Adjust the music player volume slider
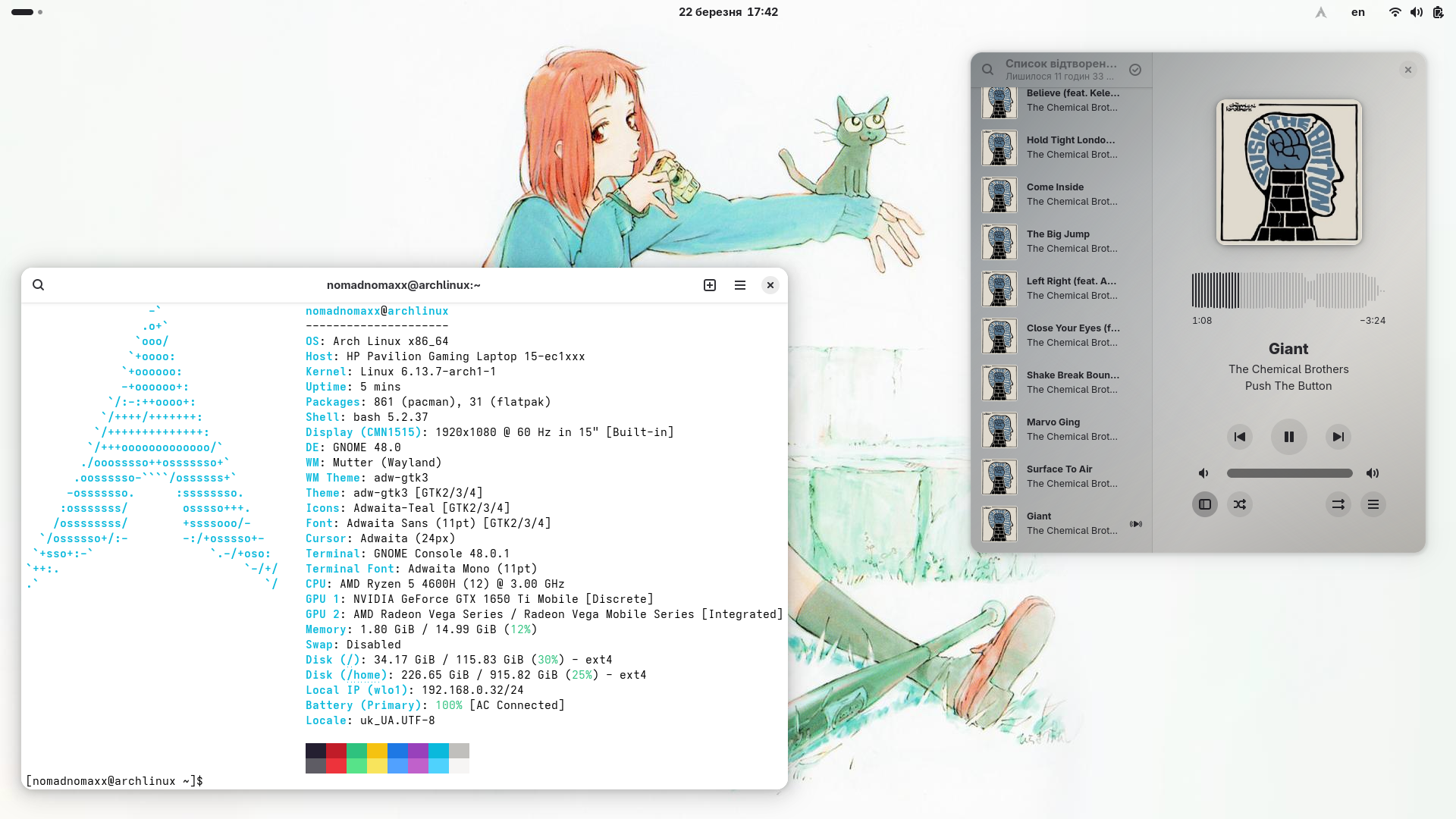 tap(1289, 473)
